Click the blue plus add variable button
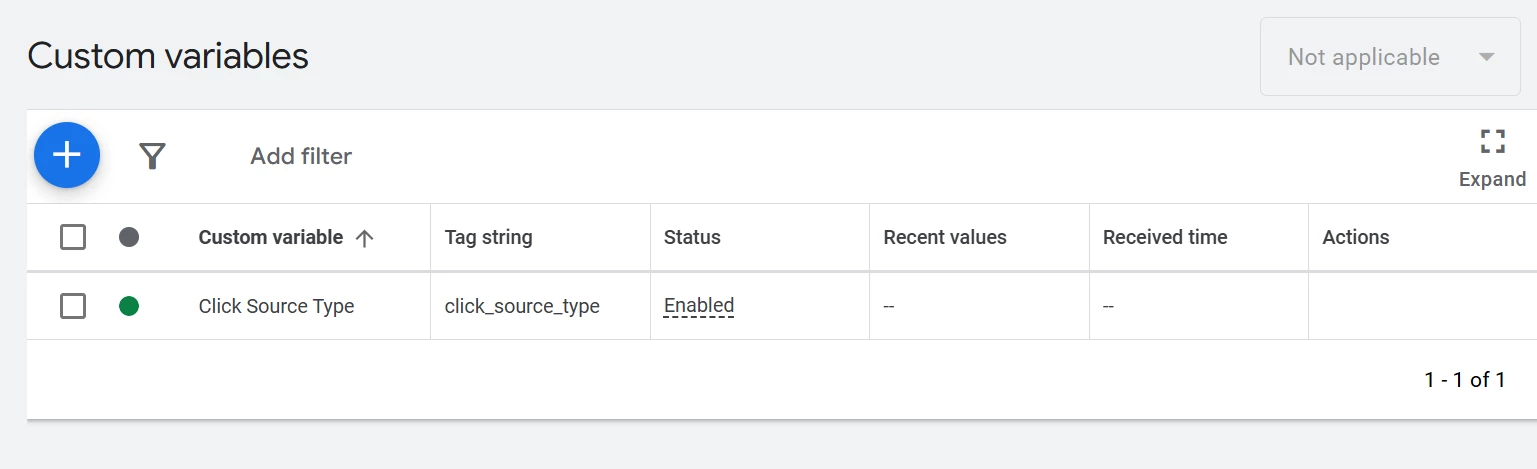The height and width of the screenshot is (469, 1537). click(67, 155)
